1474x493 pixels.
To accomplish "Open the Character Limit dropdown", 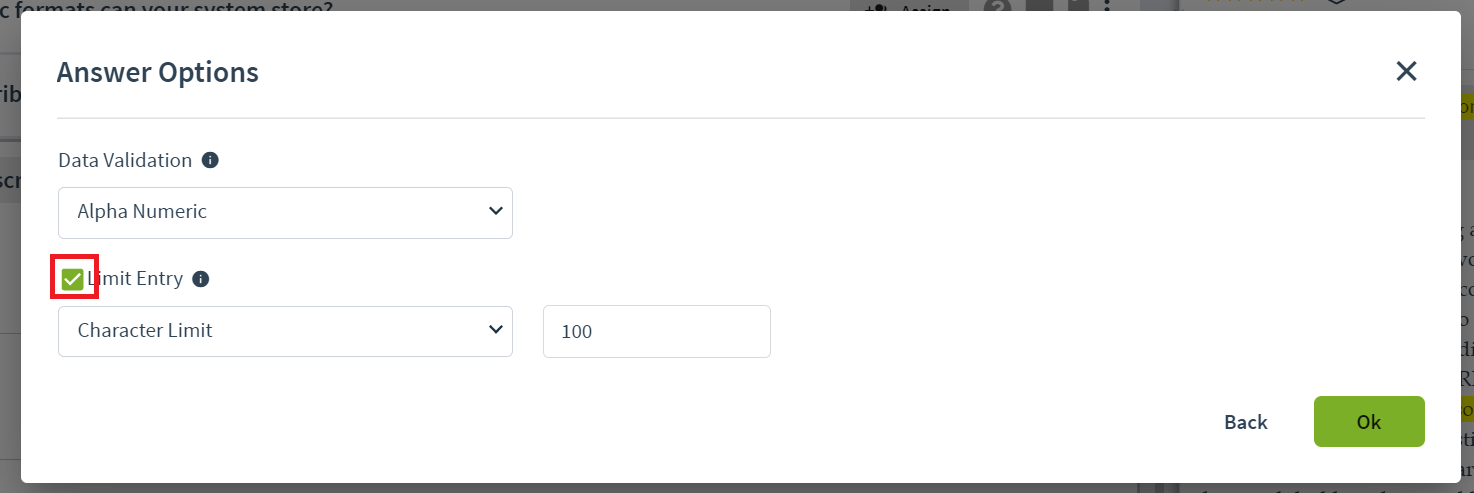I will 285,331.
